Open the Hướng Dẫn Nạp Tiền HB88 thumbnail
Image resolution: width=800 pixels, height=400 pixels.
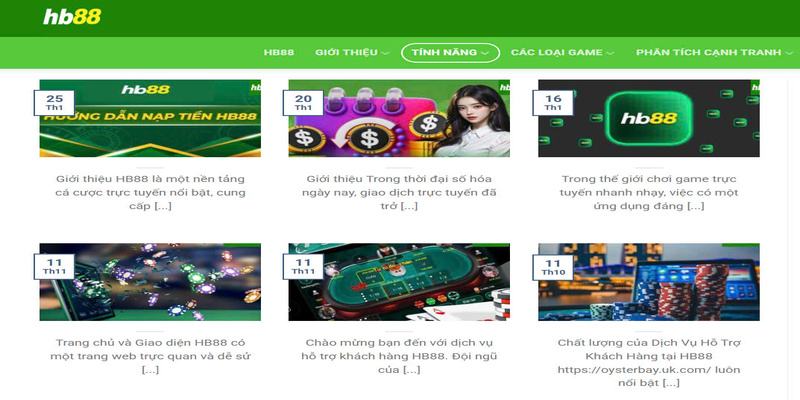coord(150,118)
